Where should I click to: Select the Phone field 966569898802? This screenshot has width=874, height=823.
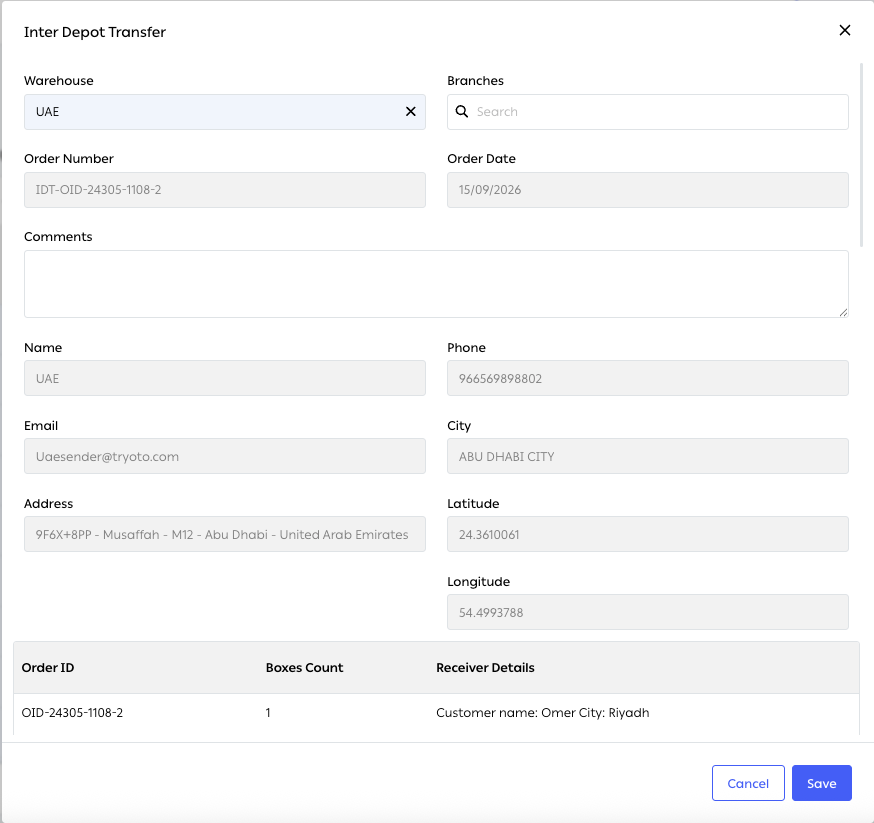coord(648,378)
